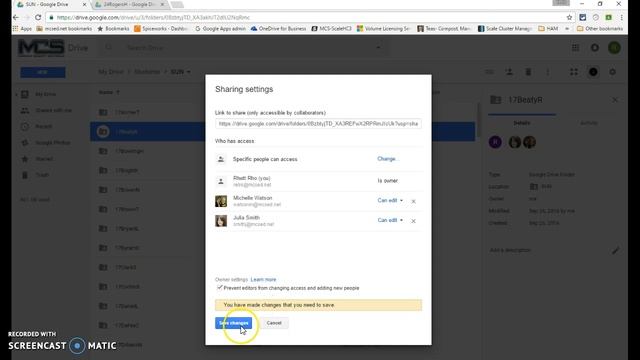
Task: Open the SUN folder breadcrumb dropdown
Action: (180, 72)
